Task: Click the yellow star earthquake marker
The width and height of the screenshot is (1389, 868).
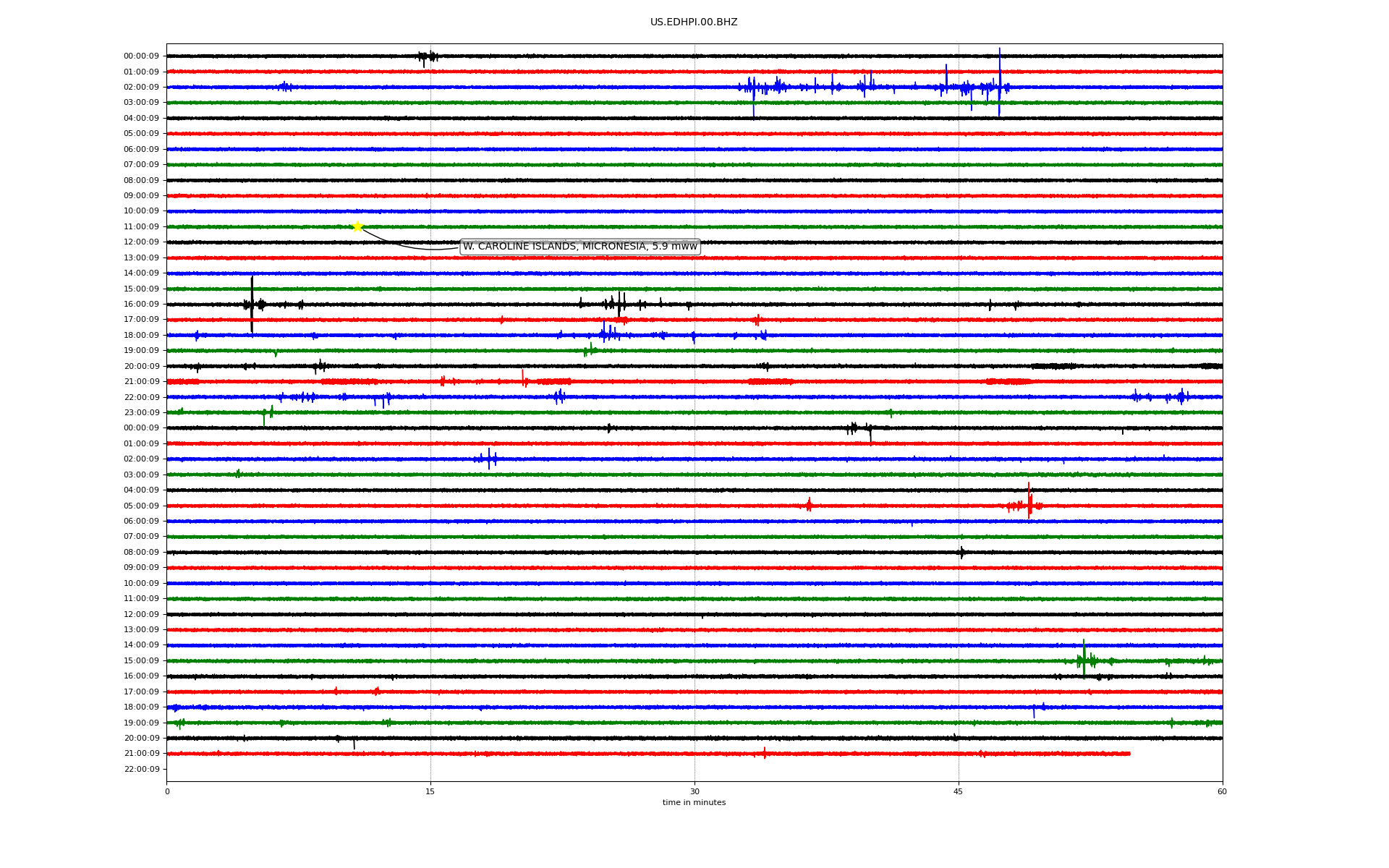Action: 357,226
